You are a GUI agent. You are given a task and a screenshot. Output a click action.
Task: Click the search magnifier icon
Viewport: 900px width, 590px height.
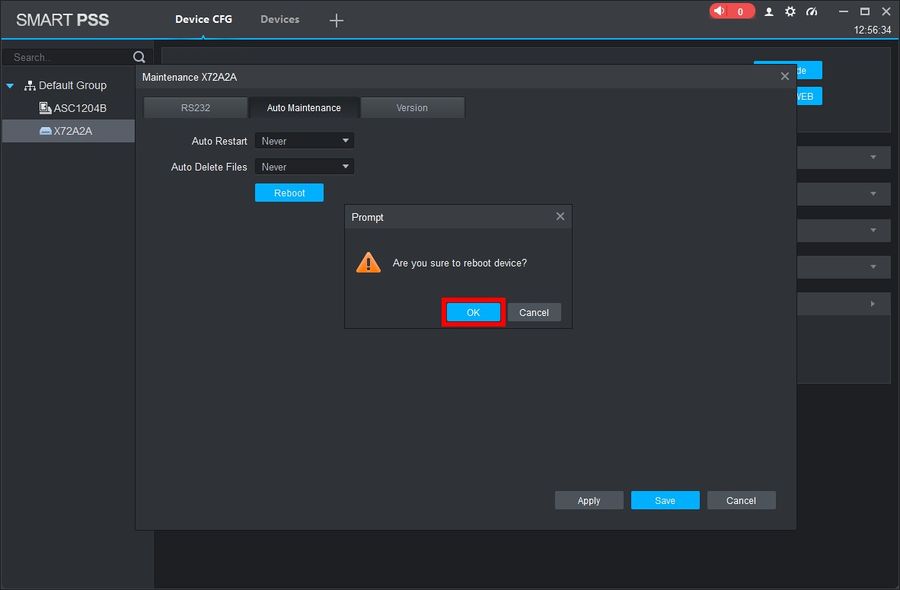139,57
